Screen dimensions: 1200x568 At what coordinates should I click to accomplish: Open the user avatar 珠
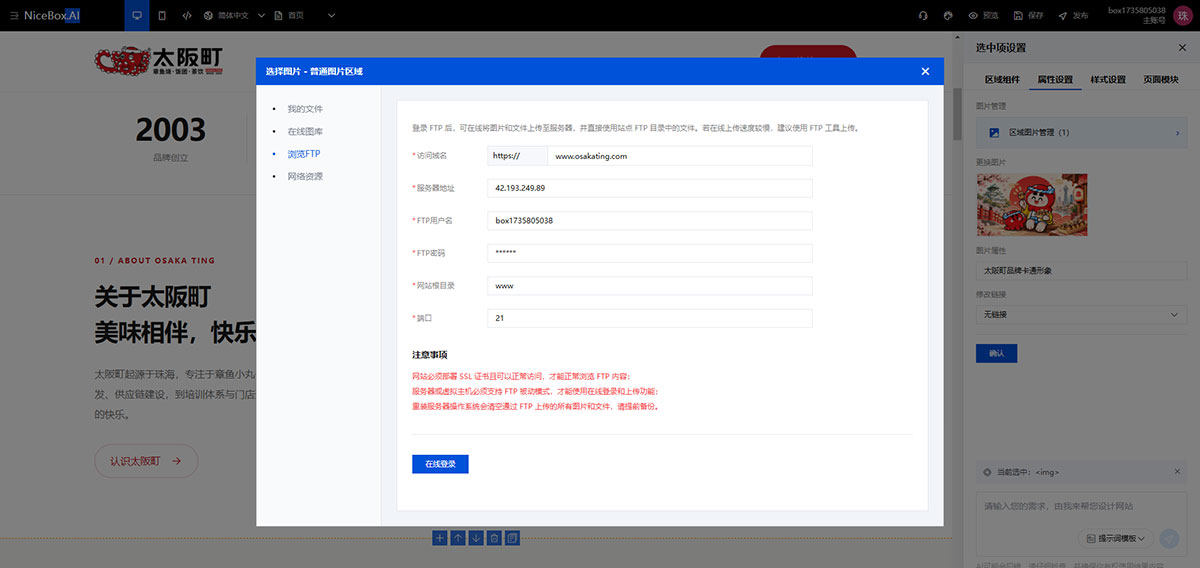[x=1183, y=15]
